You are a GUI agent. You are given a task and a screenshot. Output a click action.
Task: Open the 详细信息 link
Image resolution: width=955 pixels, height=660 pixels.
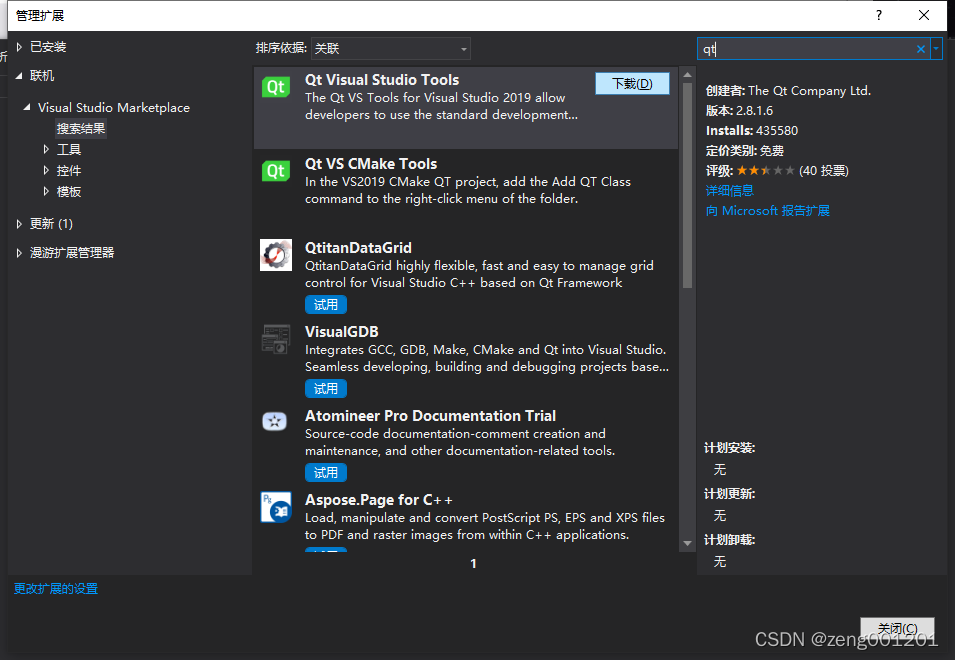click(x=728, y=190)
